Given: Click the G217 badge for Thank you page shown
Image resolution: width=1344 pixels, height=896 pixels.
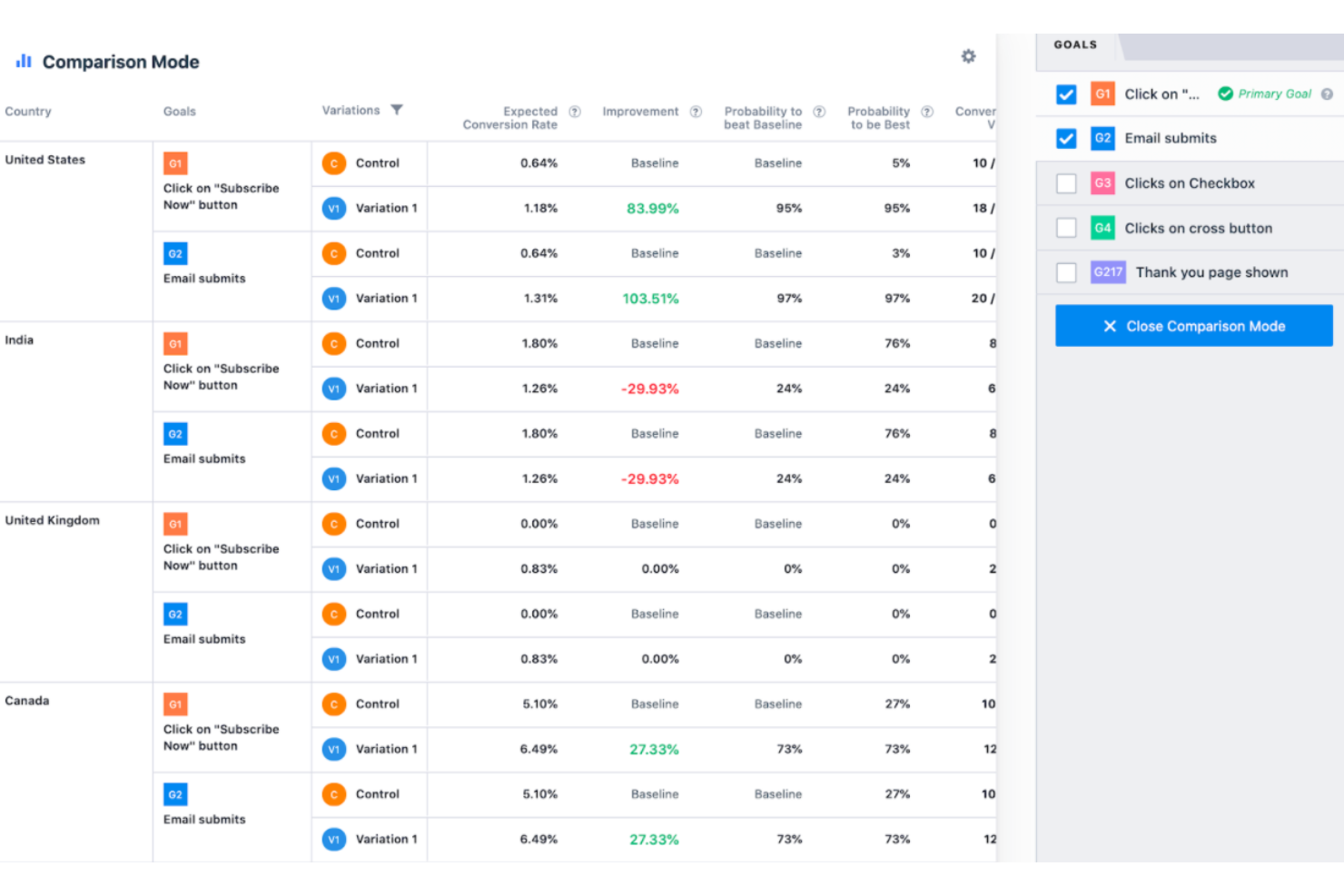Looking at the screenshot, I should pyautogui.click(x=1107, y=272).
